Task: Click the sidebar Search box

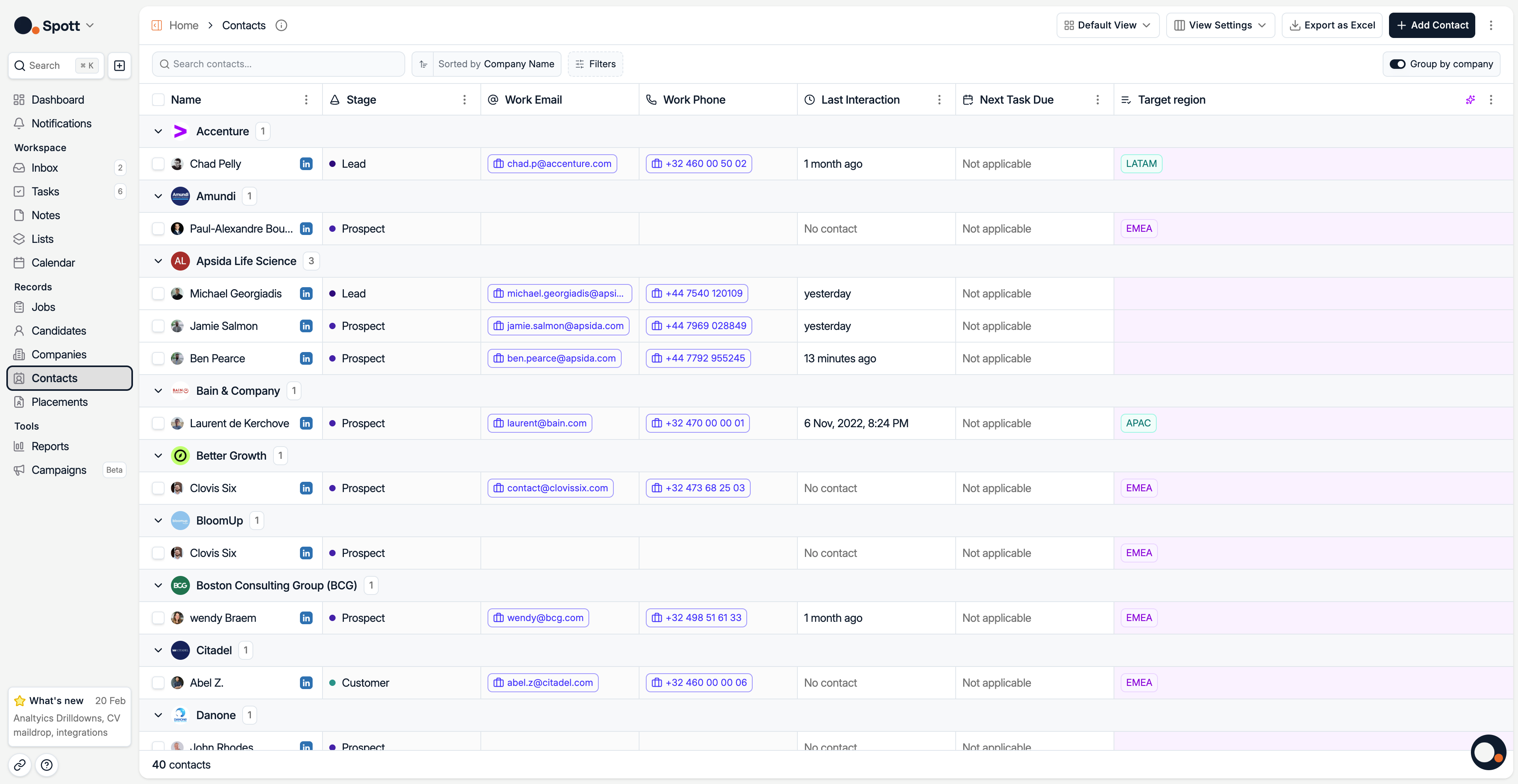Action: 56,65
